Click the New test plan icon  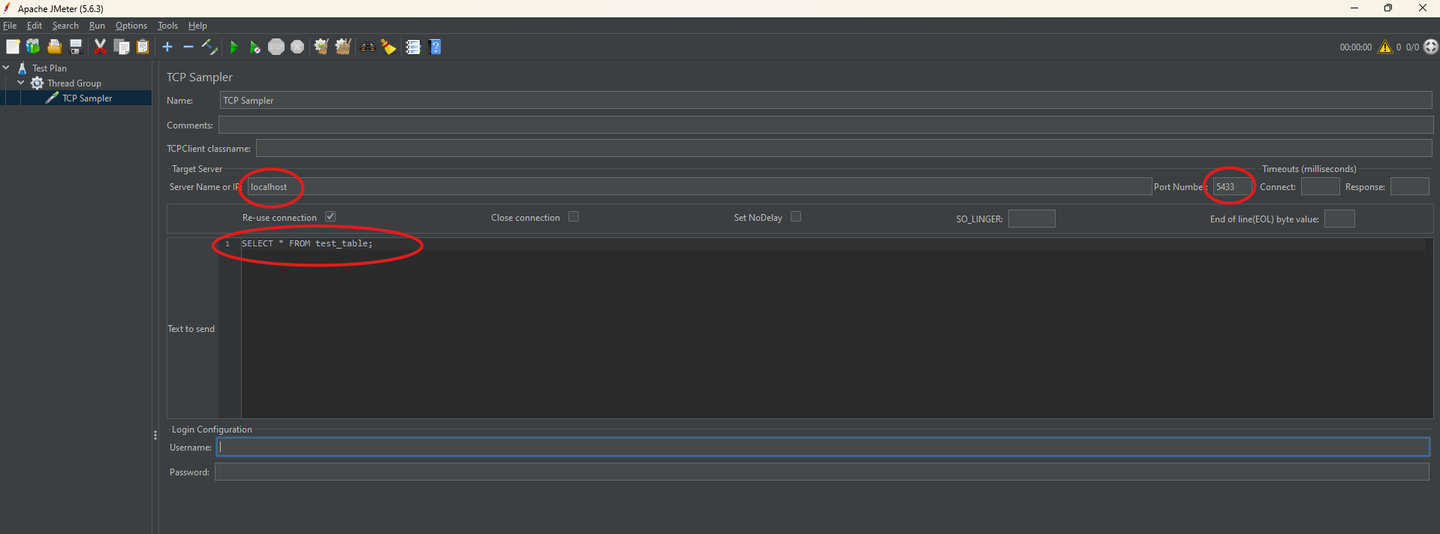pos(12,47)
